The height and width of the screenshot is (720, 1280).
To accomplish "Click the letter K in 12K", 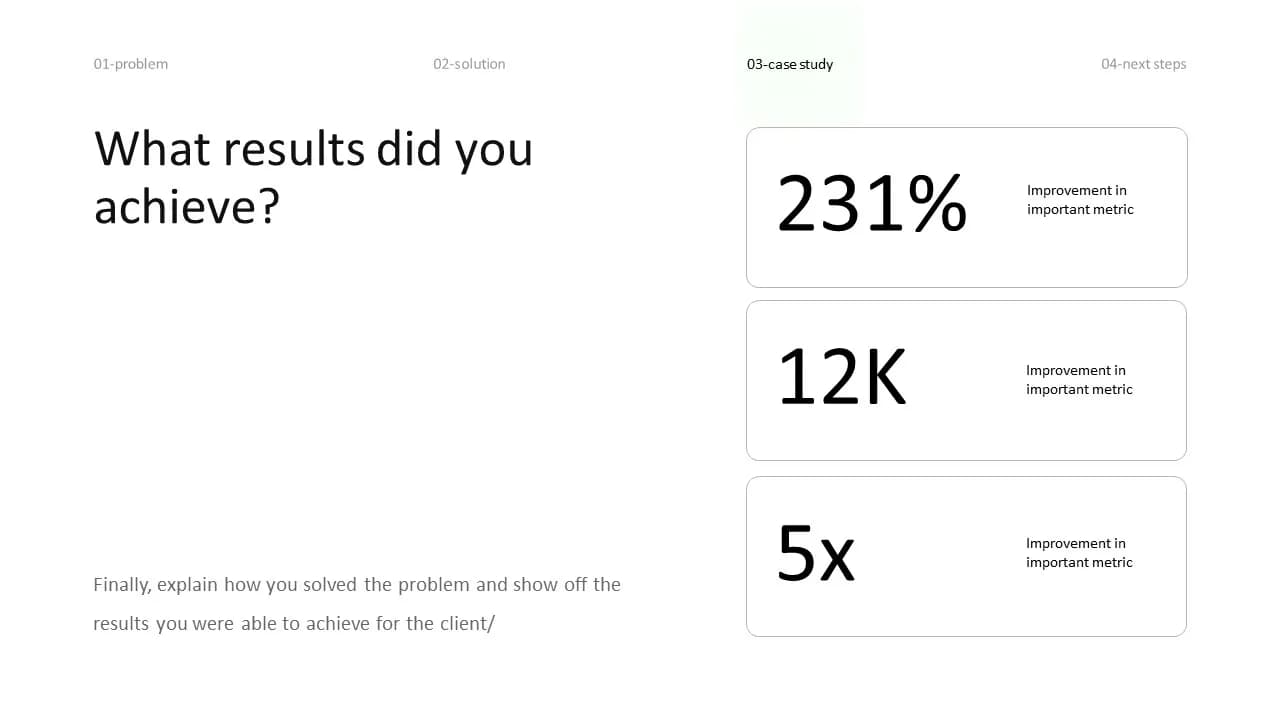I will click(x=881, y=378).
